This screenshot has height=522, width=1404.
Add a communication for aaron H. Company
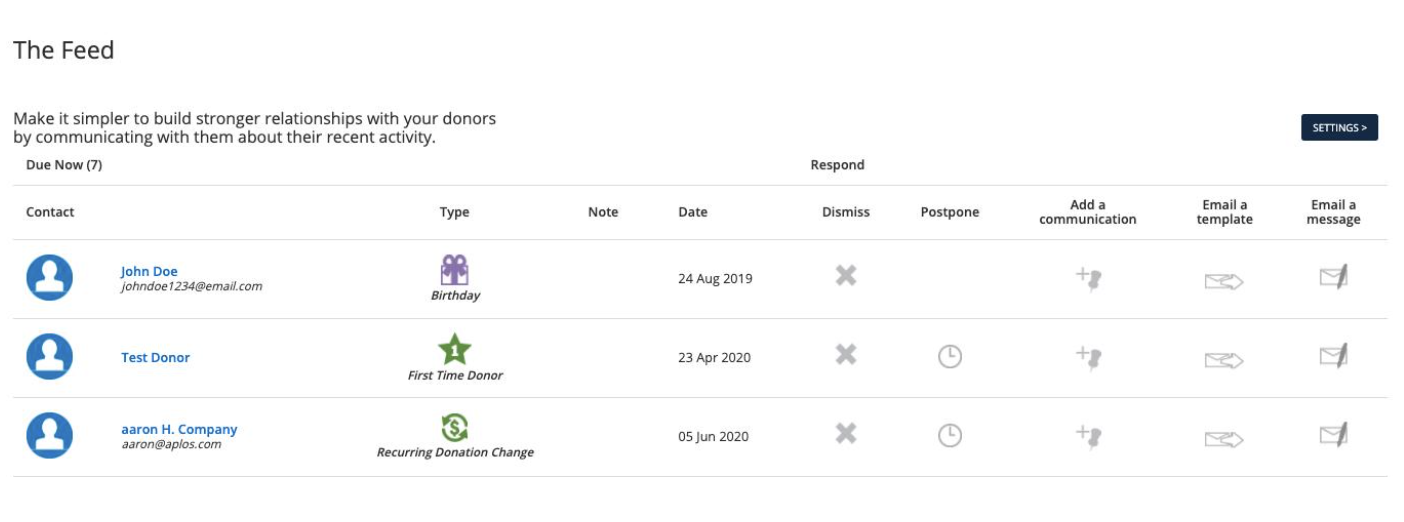point(1088,436)
